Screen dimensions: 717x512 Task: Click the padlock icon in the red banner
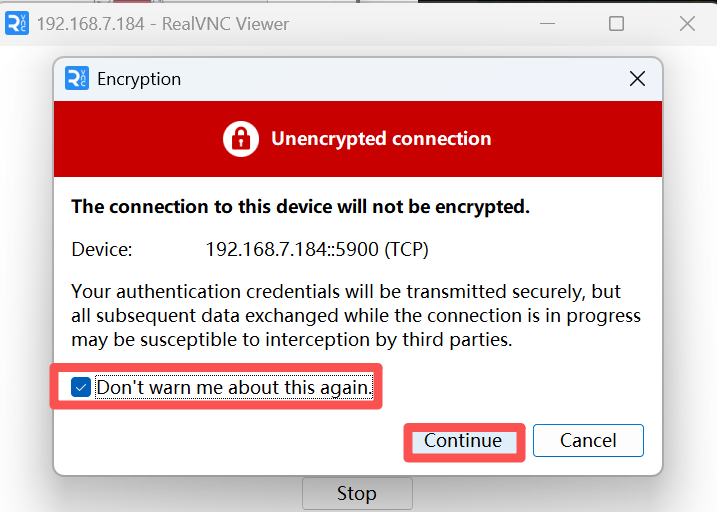point(241,139)
